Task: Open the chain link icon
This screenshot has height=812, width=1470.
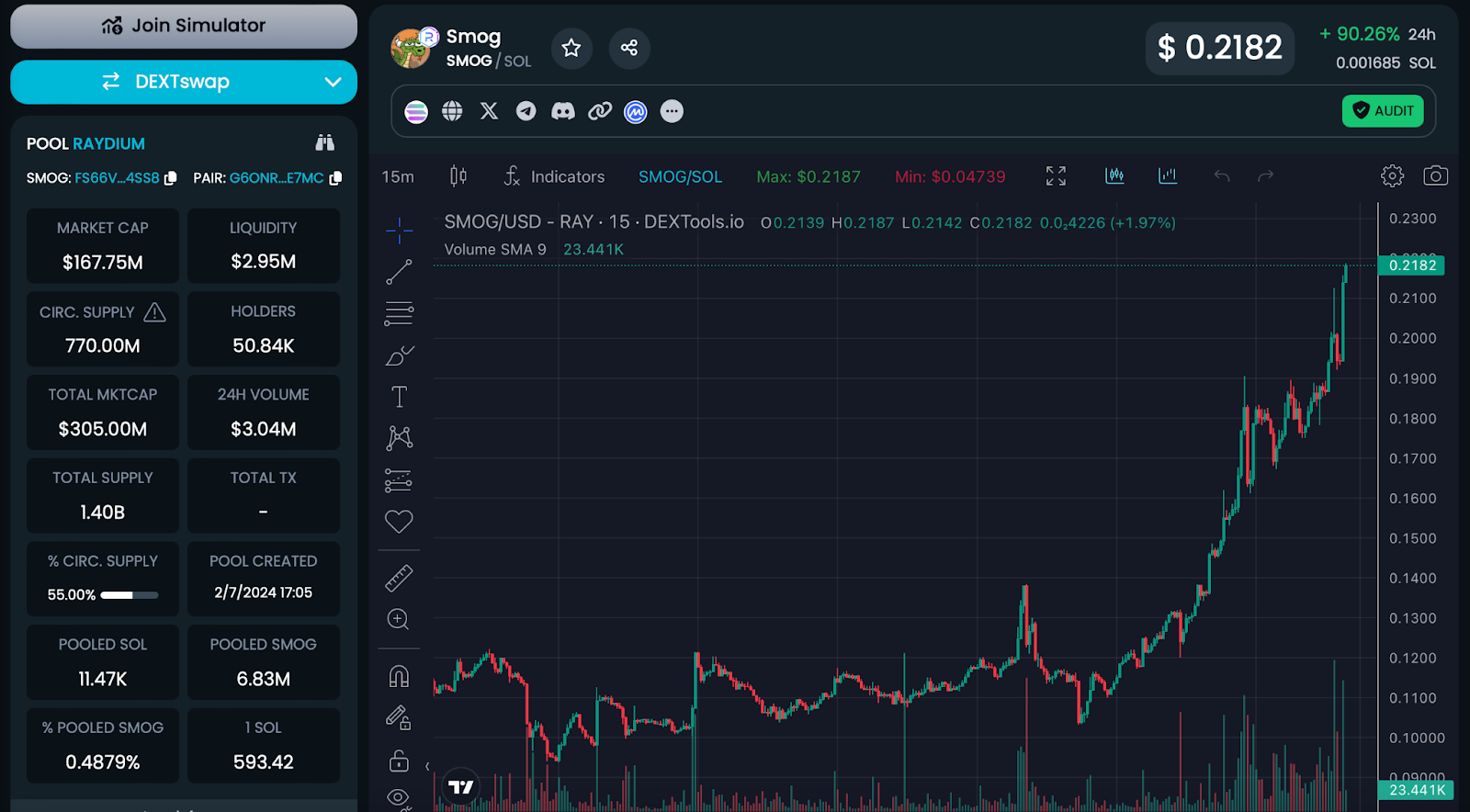Action: coord(600,111)
